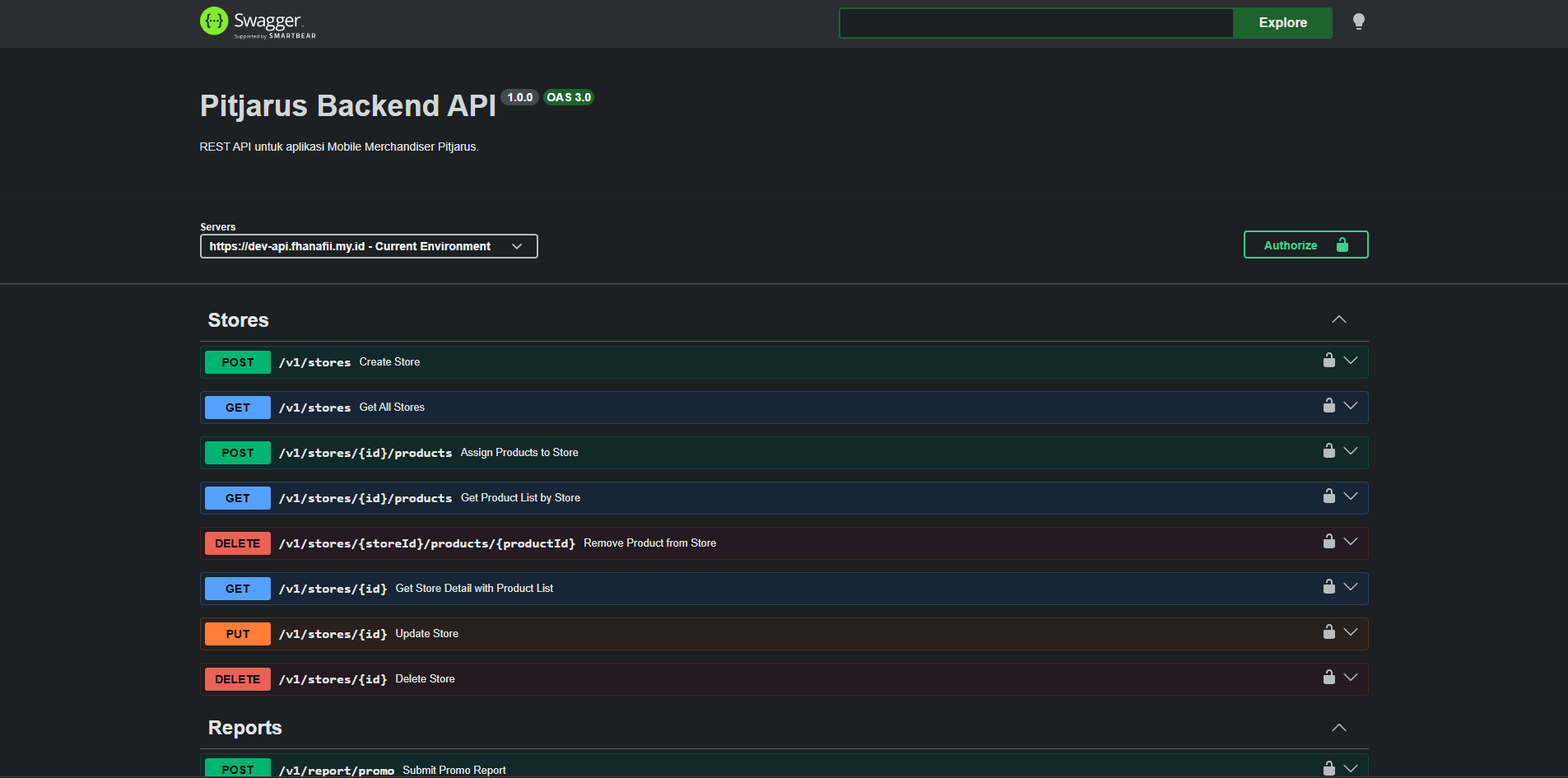Click lock icon on Submit Promo Report row
Viewport: 1568px width, 778px height.
1328,768
